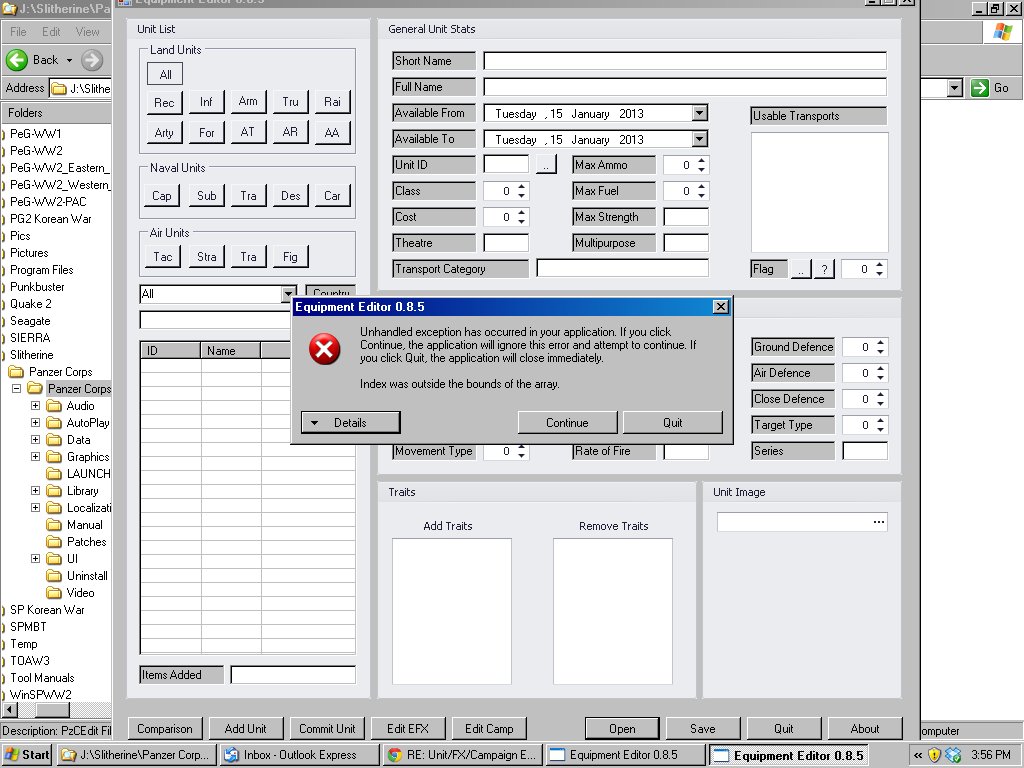
Task: Click the Unit Image browse ellipsis
Action: (879, 522)
